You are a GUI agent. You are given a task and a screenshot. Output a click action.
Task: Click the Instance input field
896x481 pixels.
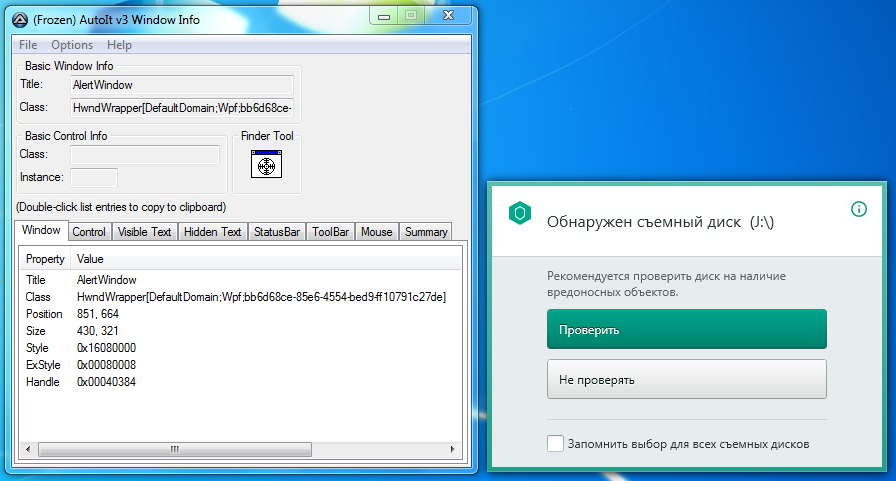coord(94,177)
